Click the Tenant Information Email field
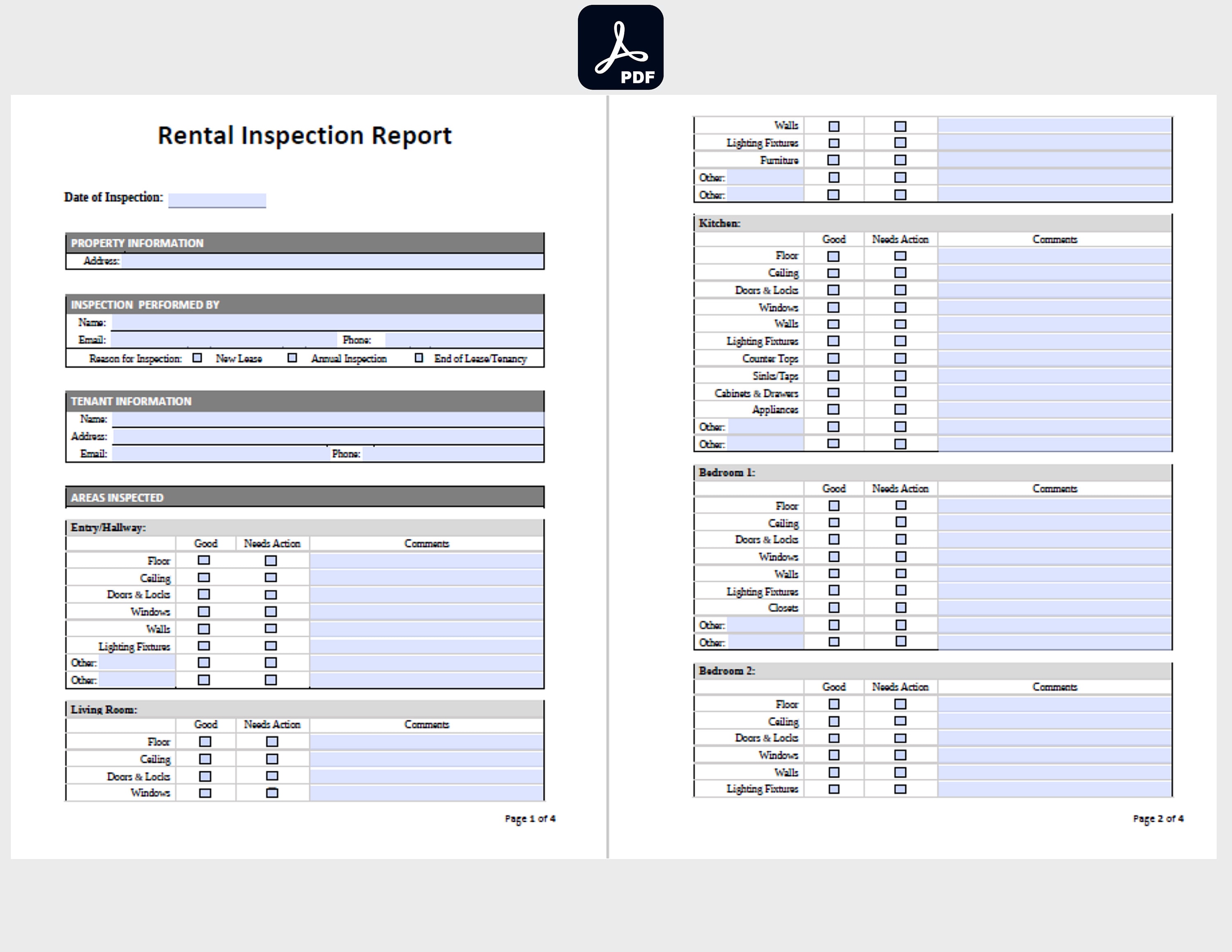This screenshot has height=952, width=1232. click(220, 454)
